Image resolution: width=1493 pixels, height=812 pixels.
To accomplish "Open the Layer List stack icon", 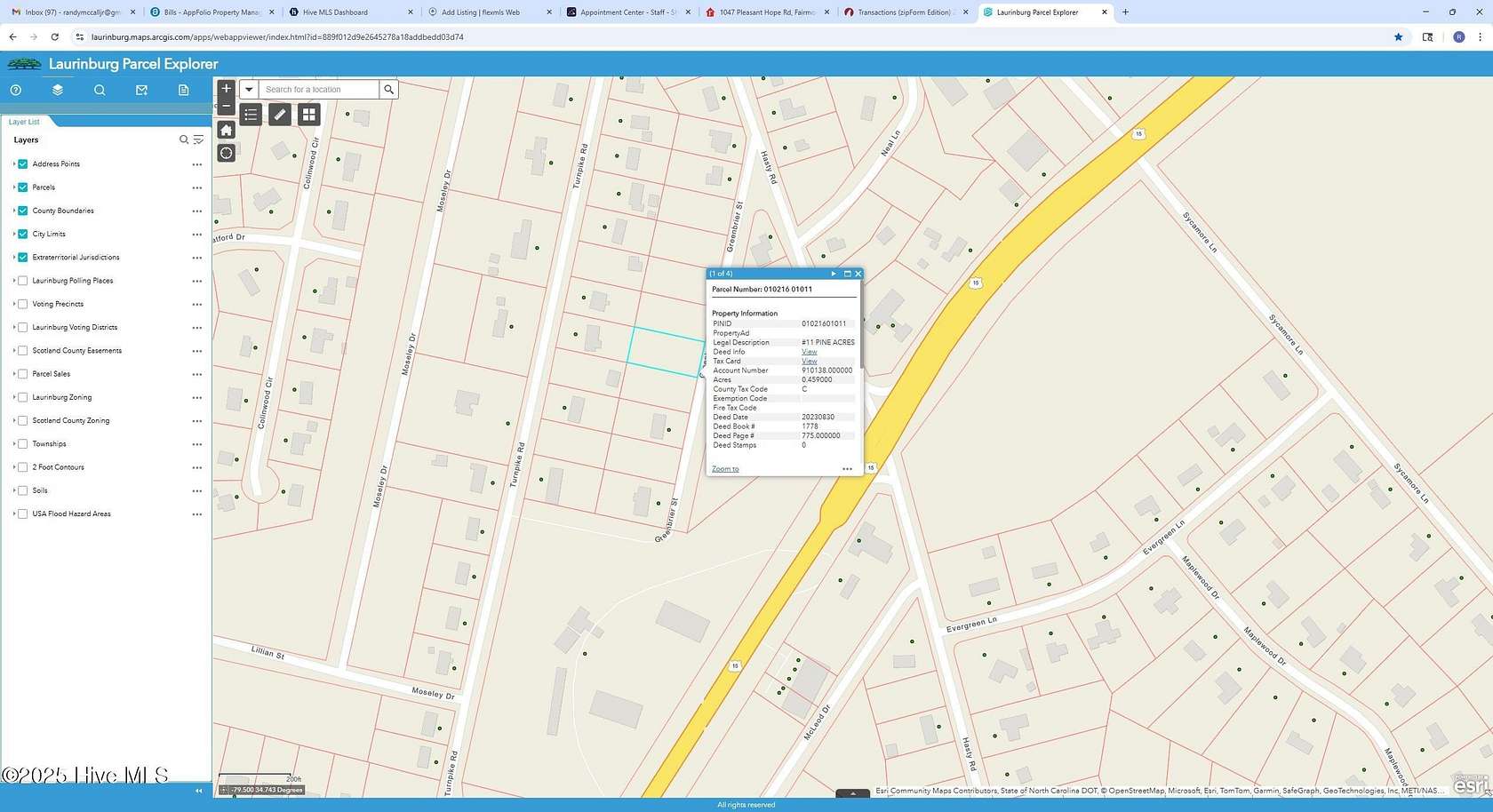I will click(57, 90).
